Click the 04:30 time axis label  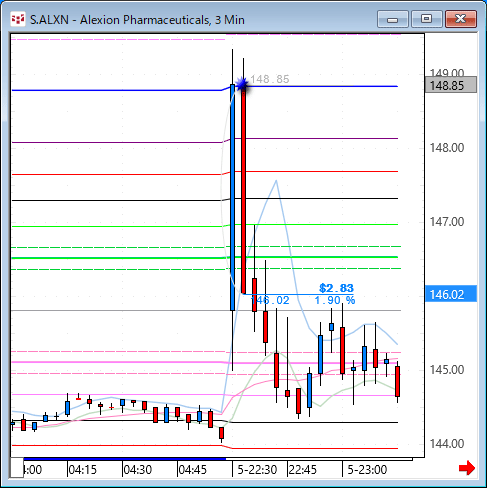(138, 470)
